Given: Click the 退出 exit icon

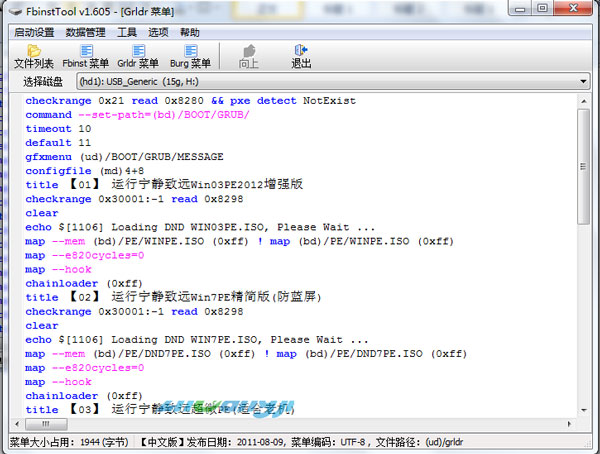Looking at the screenshot, I should click(x=301, y=51).
